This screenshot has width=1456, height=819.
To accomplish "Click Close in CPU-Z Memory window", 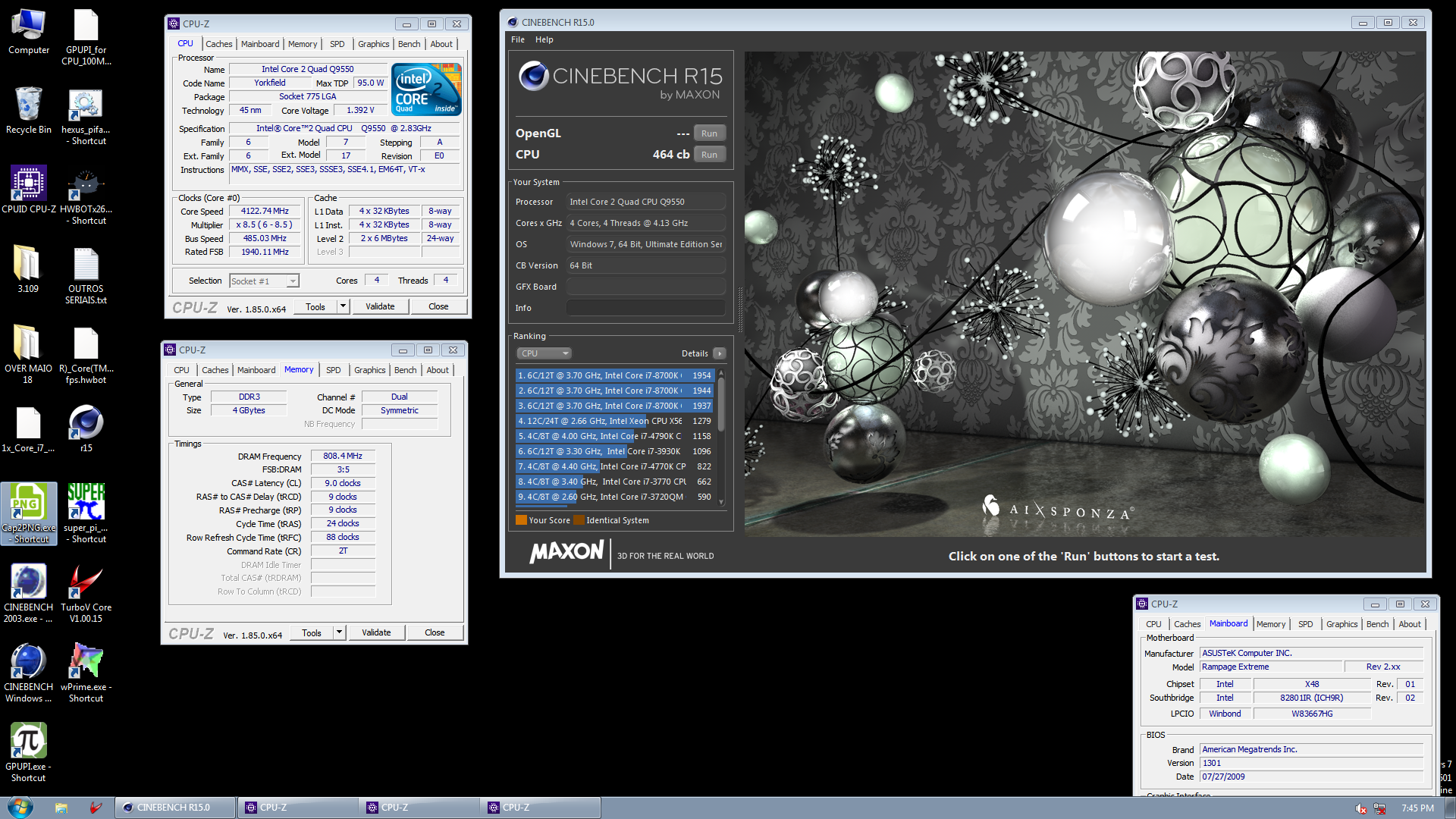I will click(435, 632).
